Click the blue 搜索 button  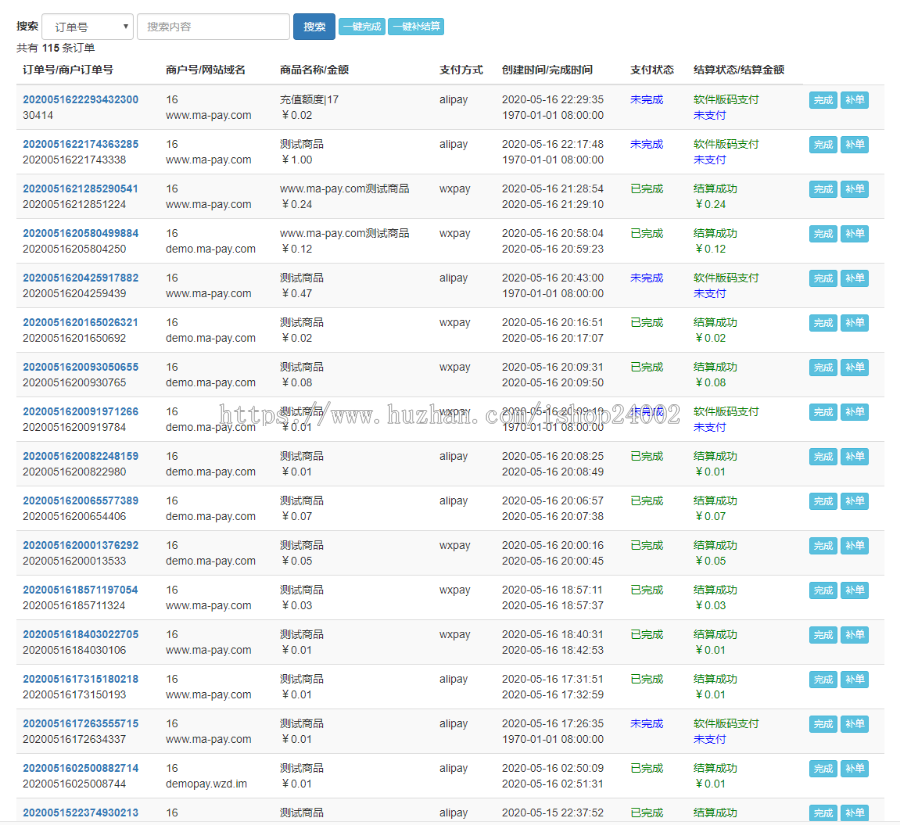(x=314, y=27)
